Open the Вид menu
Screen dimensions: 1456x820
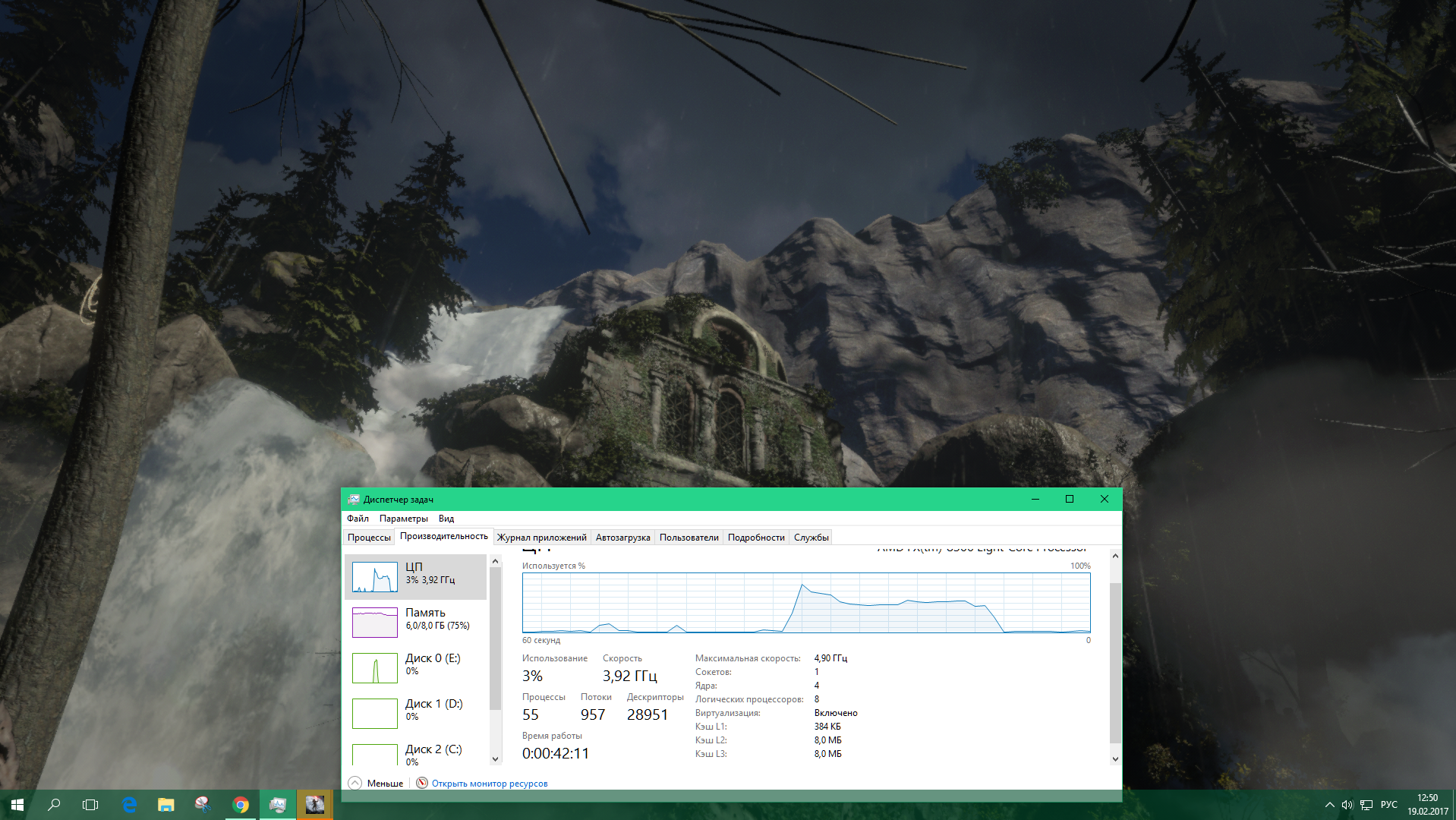tap(446, 519)
